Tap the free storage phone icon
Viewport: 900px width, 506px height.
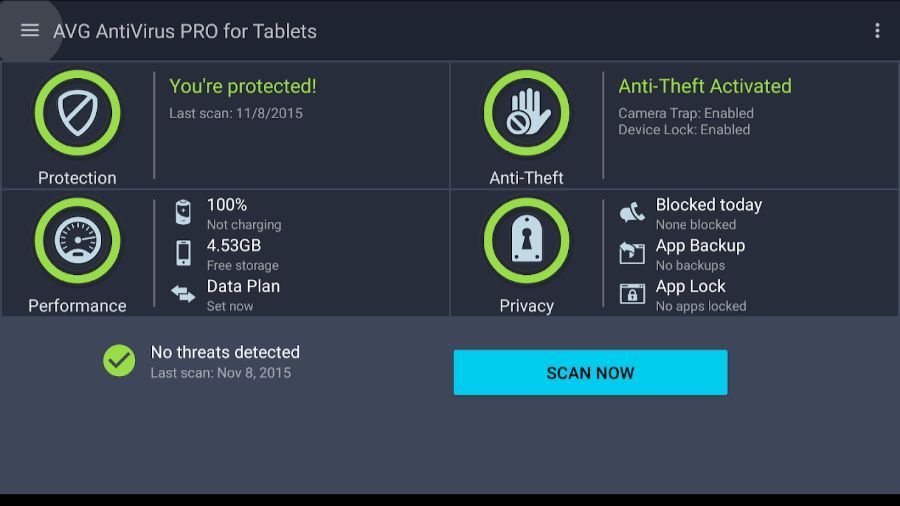(183, 253)
